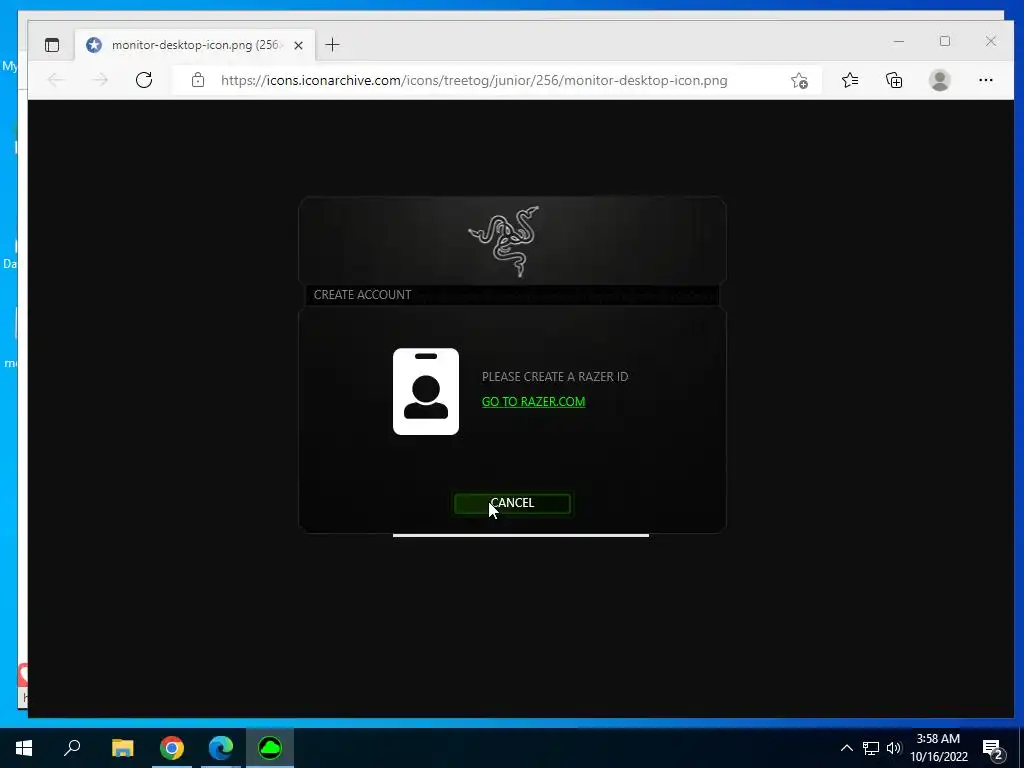Viewport: 1024px width, 768px height.
Task: Go forward to the next page
Action: pos(100,80)
